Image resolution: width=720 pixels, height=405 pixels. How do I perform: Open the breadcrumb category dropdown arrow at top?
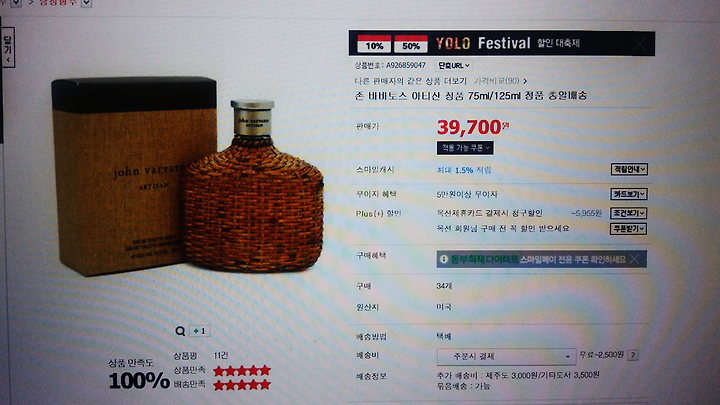pos(86,3)
